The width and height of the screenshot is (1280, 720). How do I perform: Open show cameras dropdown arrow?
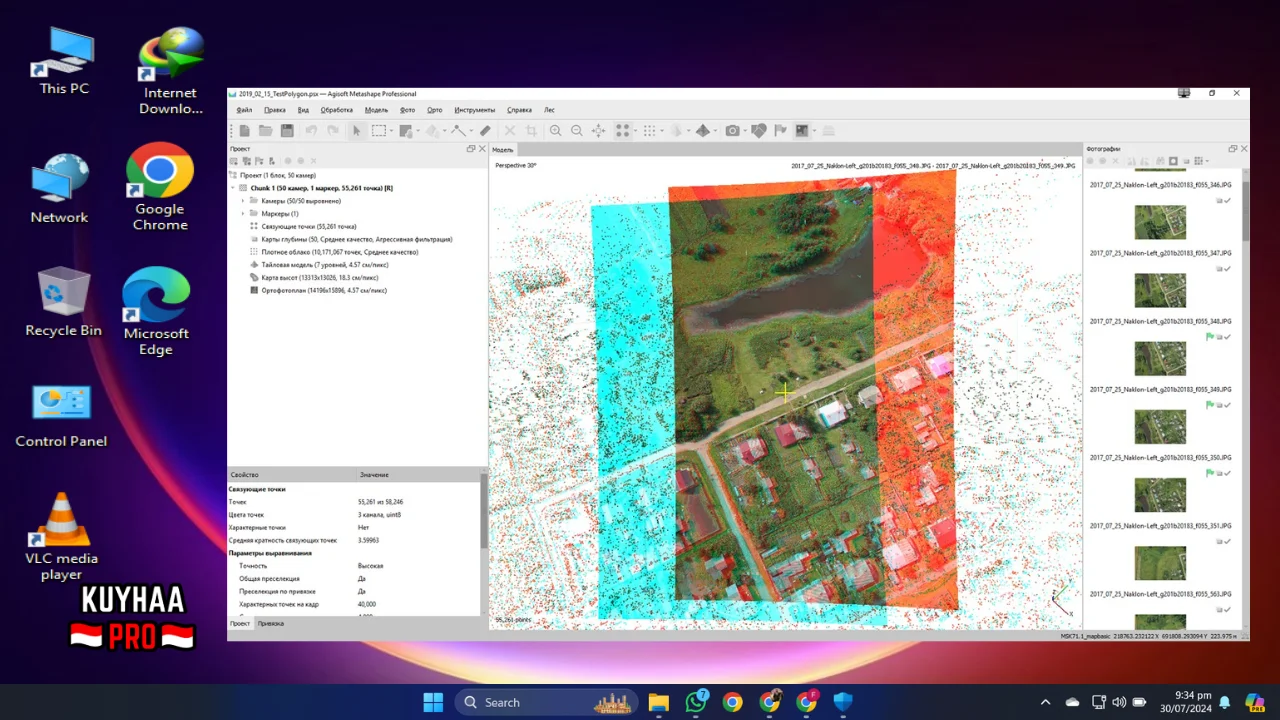(746, 130)
